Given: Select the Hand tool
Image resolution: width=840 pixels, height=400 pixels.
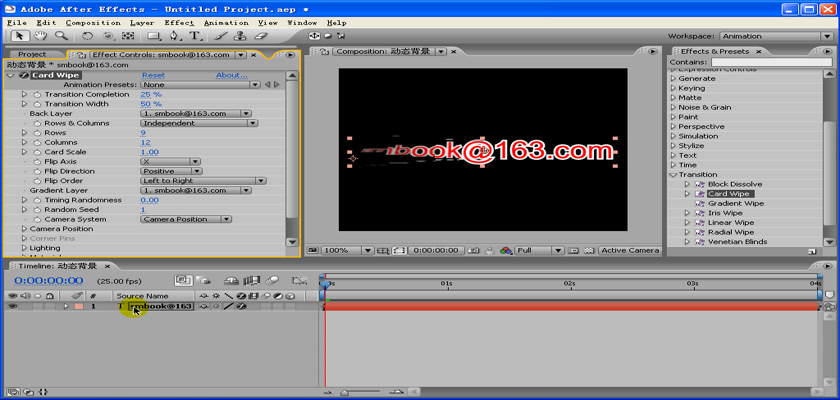Looking at the screenshot, I should point(40,36).
